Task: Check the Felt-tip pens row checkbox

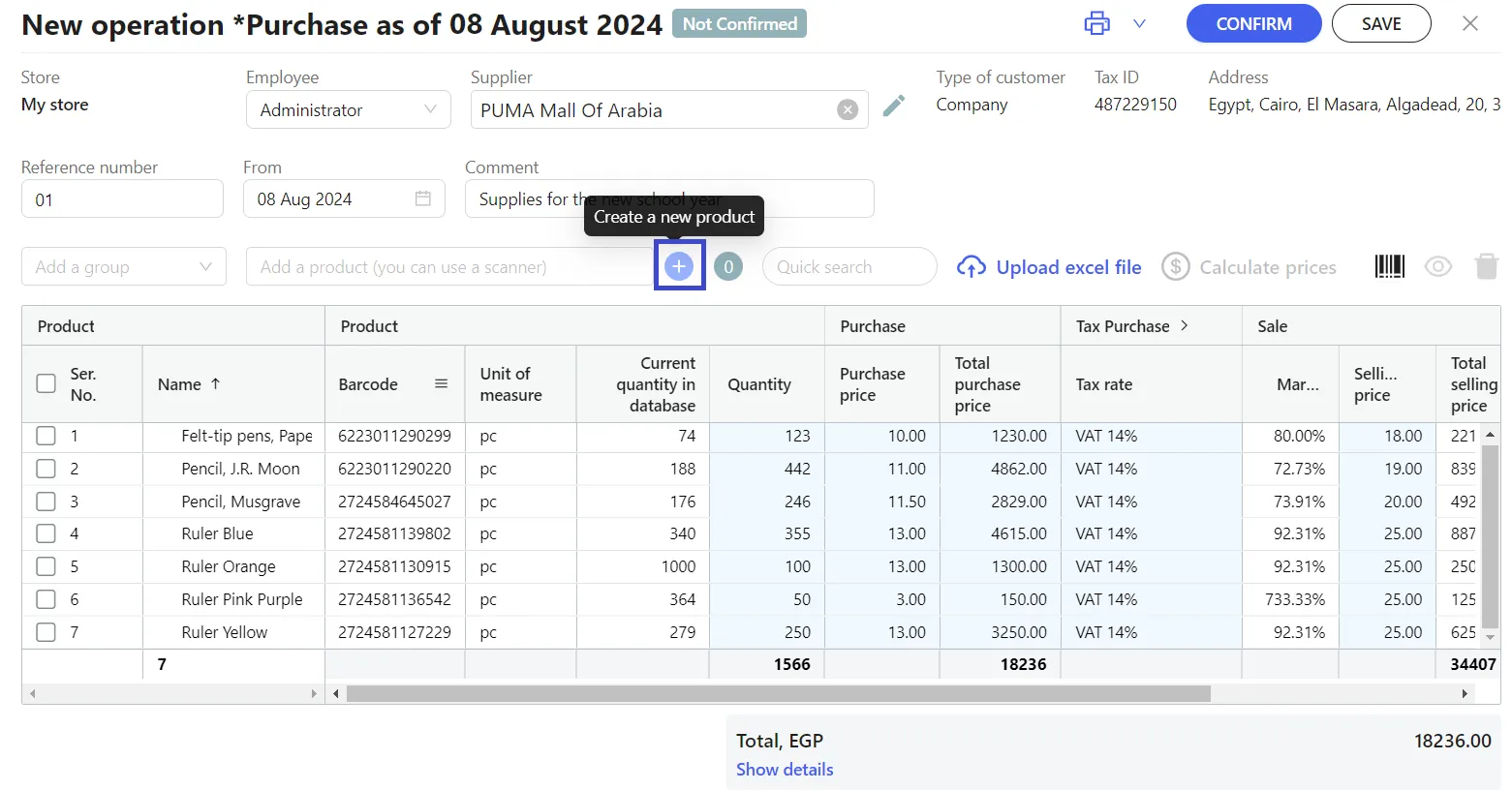Action: pos(46,436)
